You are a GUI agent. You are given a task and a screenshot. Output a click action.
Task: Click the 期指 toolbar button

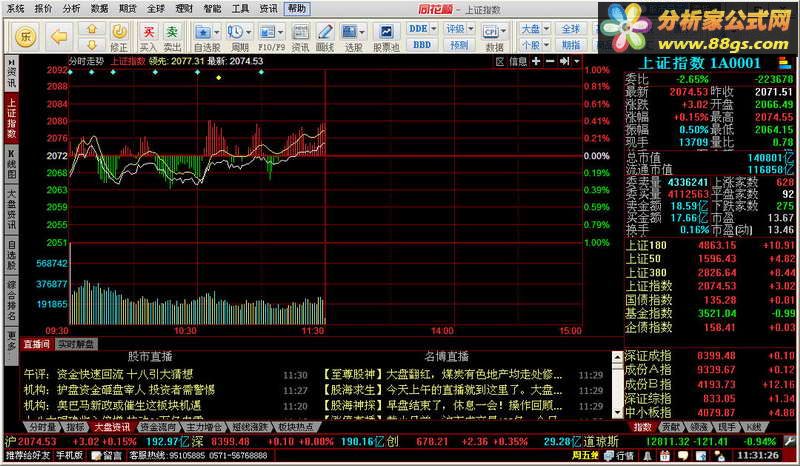coord(571,45)
